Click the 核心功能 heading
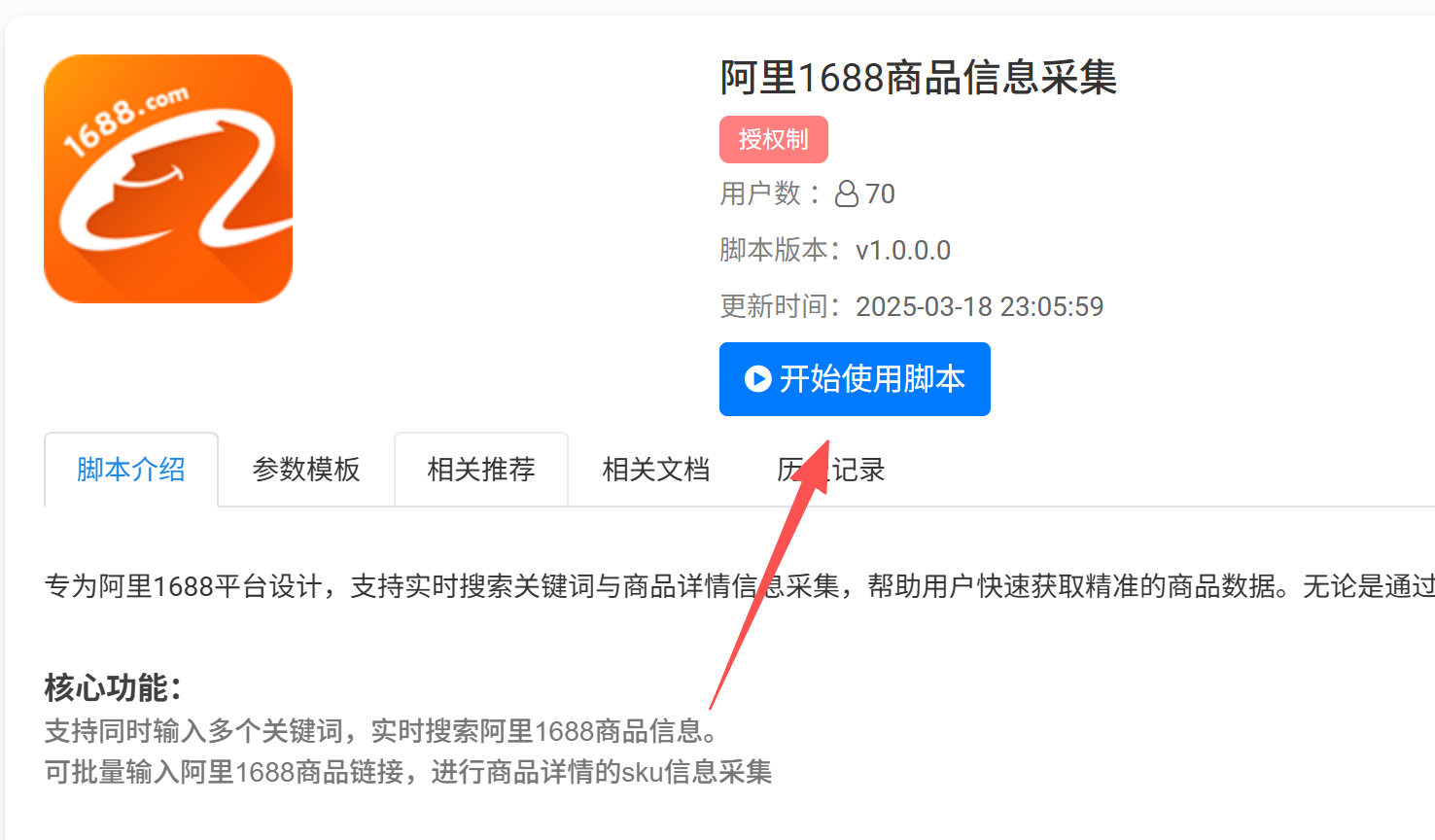The width and height of the screenshot is (1435, 840). pyautogui.click(x=113, y=687)
